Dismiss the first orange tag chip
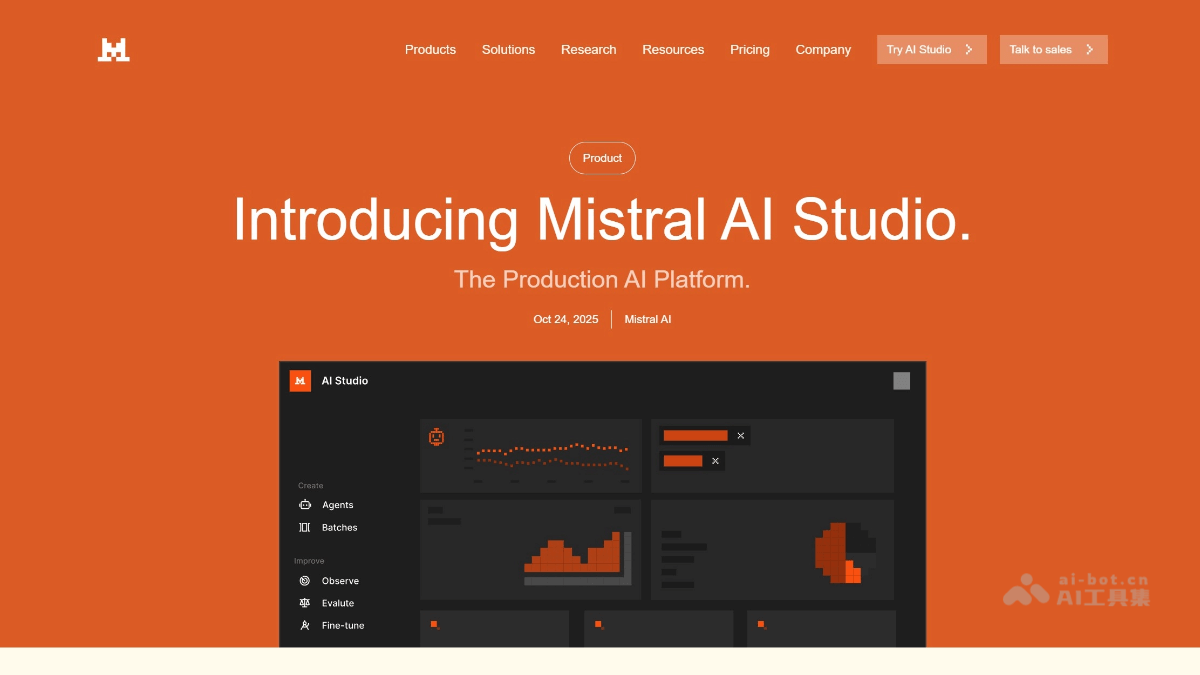The image size is (1200, 675). click(x=740, y=435)
